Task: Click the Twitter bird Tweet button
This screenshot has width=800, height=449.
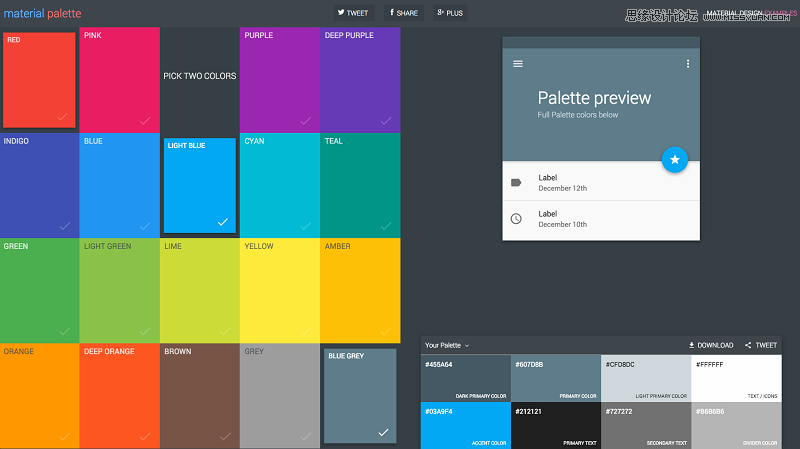Action: click(x=353, y=13)
